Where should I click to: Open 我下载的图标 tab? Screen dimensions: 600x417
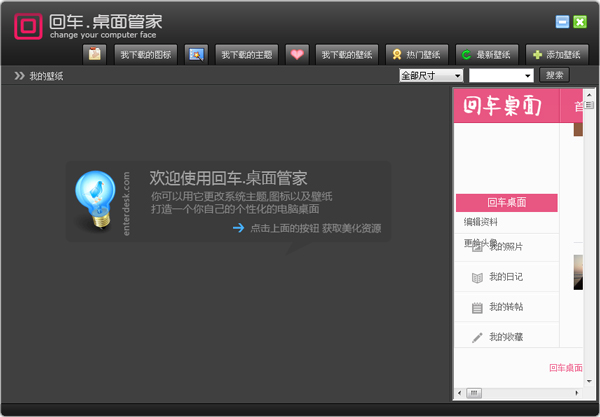pos(146,54)
